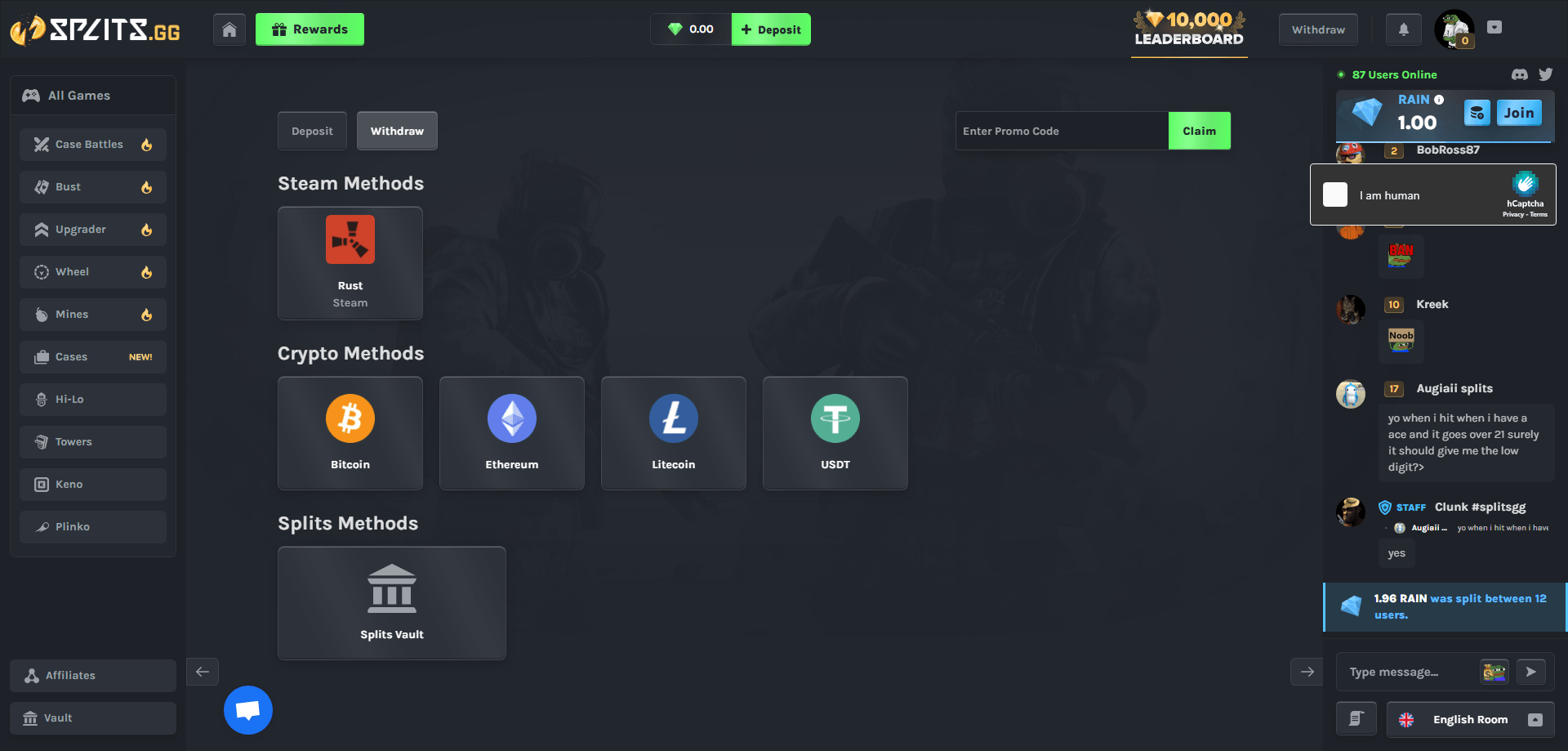This screenshot has width=1568, height=751.
Task: Open the Rewards page
Action: [310, 29]
